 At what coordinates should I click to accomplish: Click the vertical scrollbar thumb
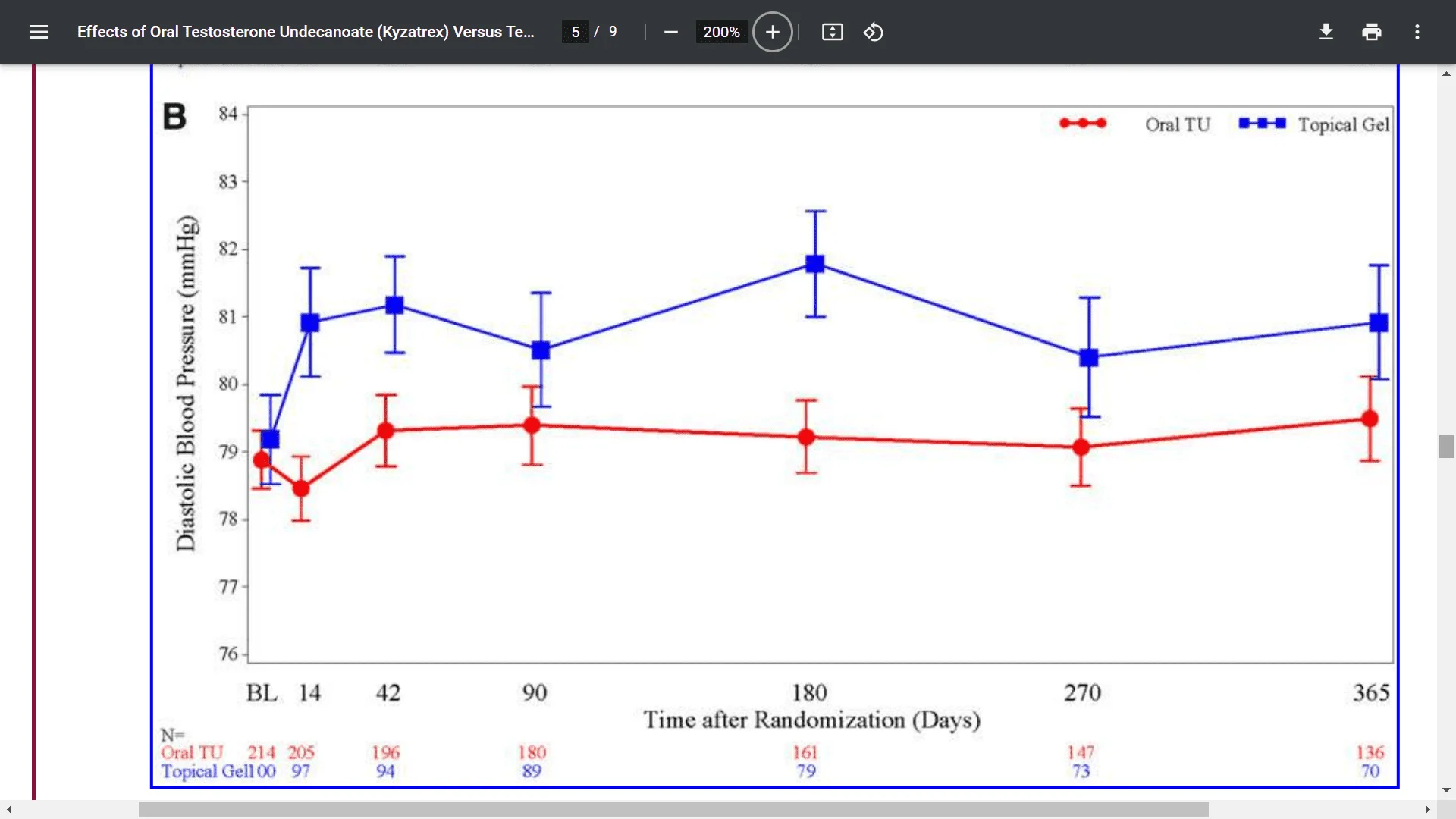(x=1446, y=446)
